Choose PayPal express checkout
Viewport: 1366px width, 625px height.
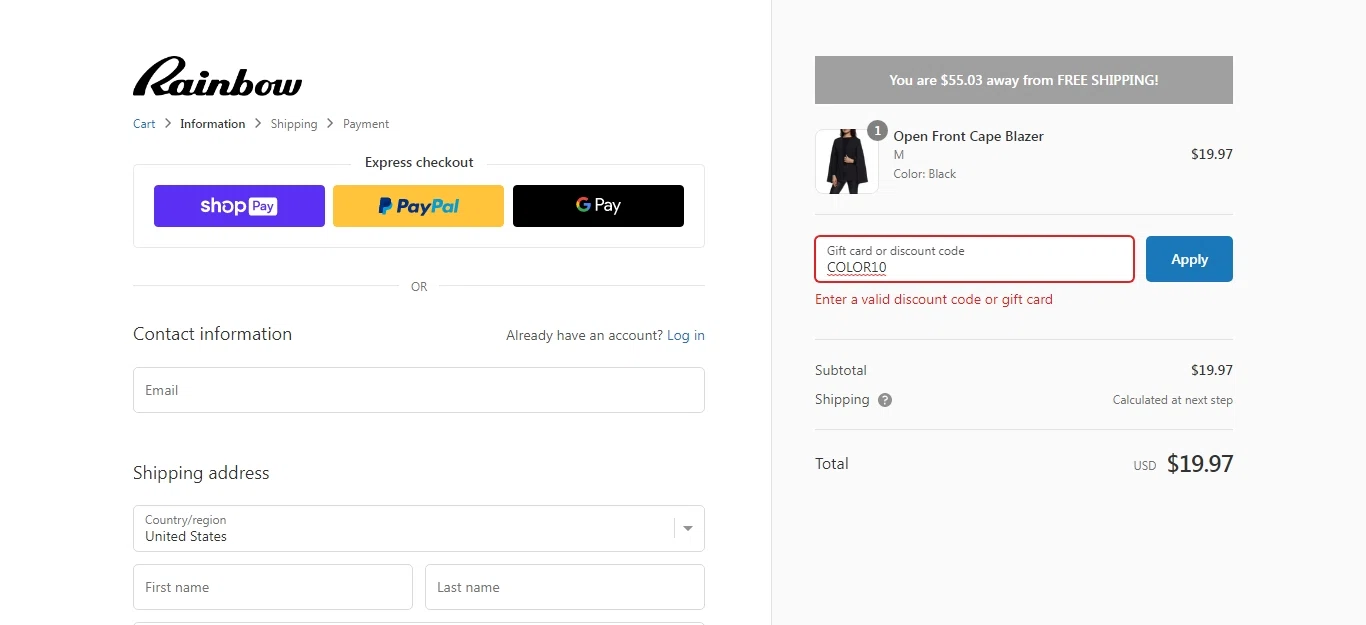(418, 206)
